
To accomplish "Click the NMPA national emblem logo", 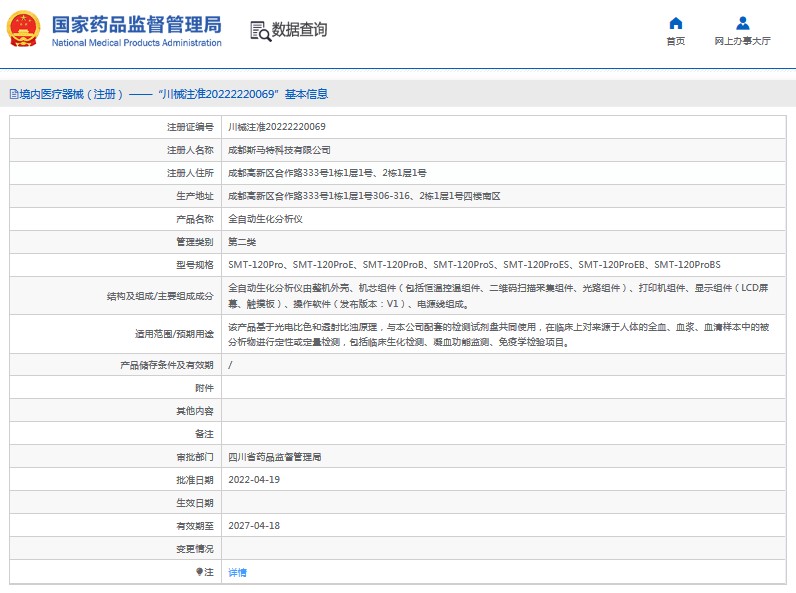I will 24,30.
